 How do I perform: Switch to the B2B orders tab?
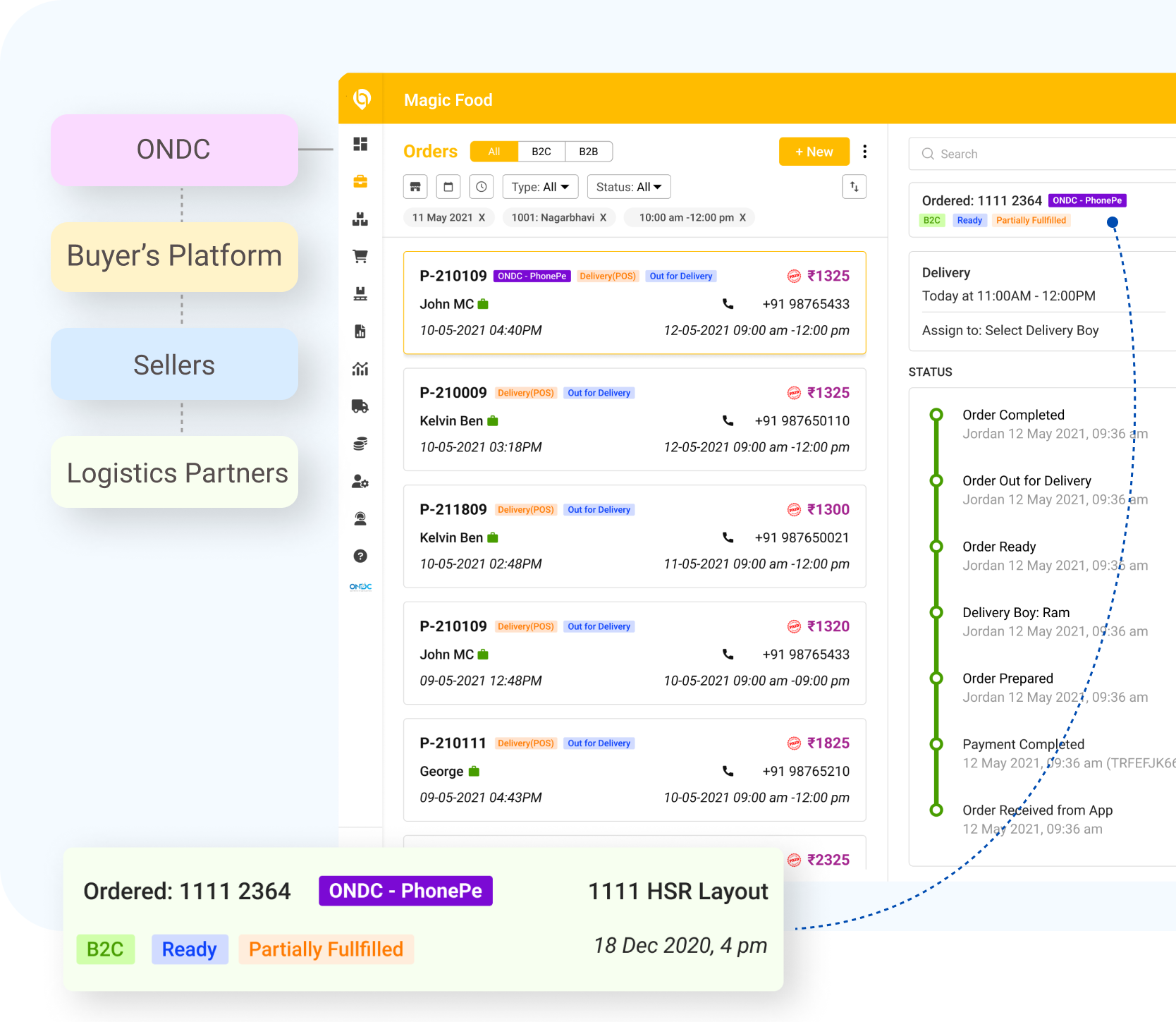[x=589, y=152]
